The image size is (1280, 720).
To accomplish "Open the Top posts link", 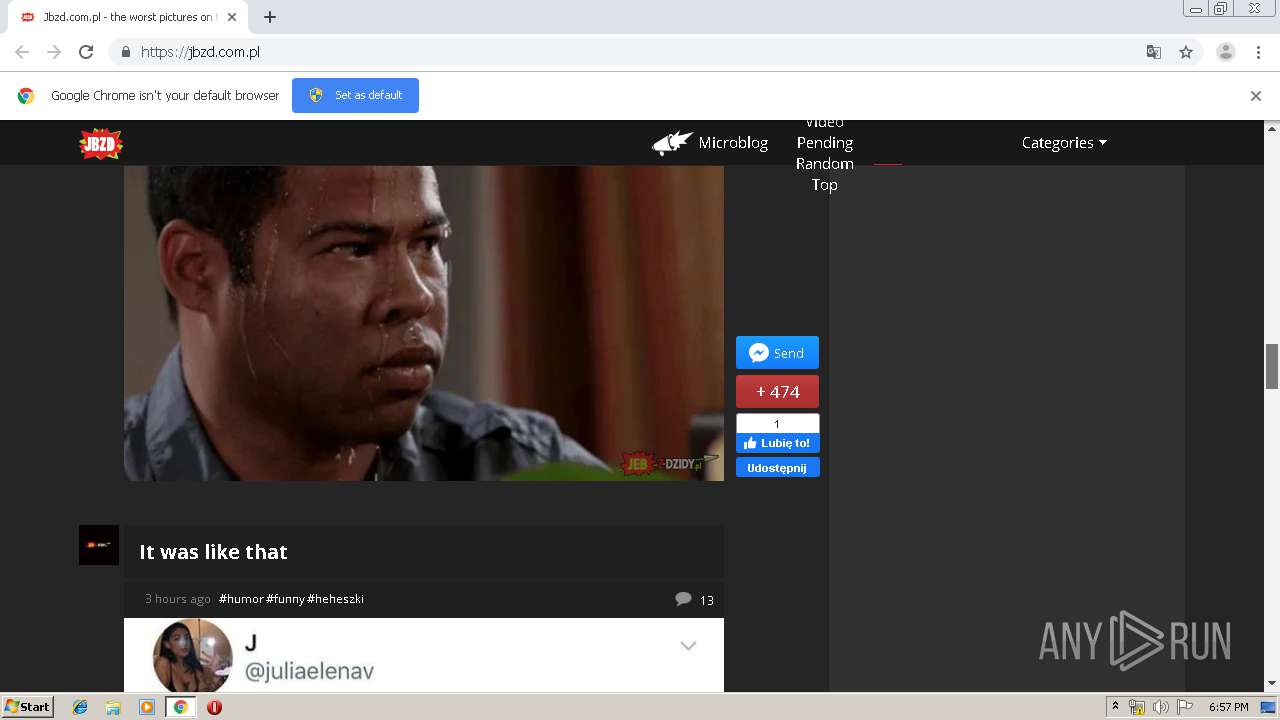I will click(x=825, y=185).
